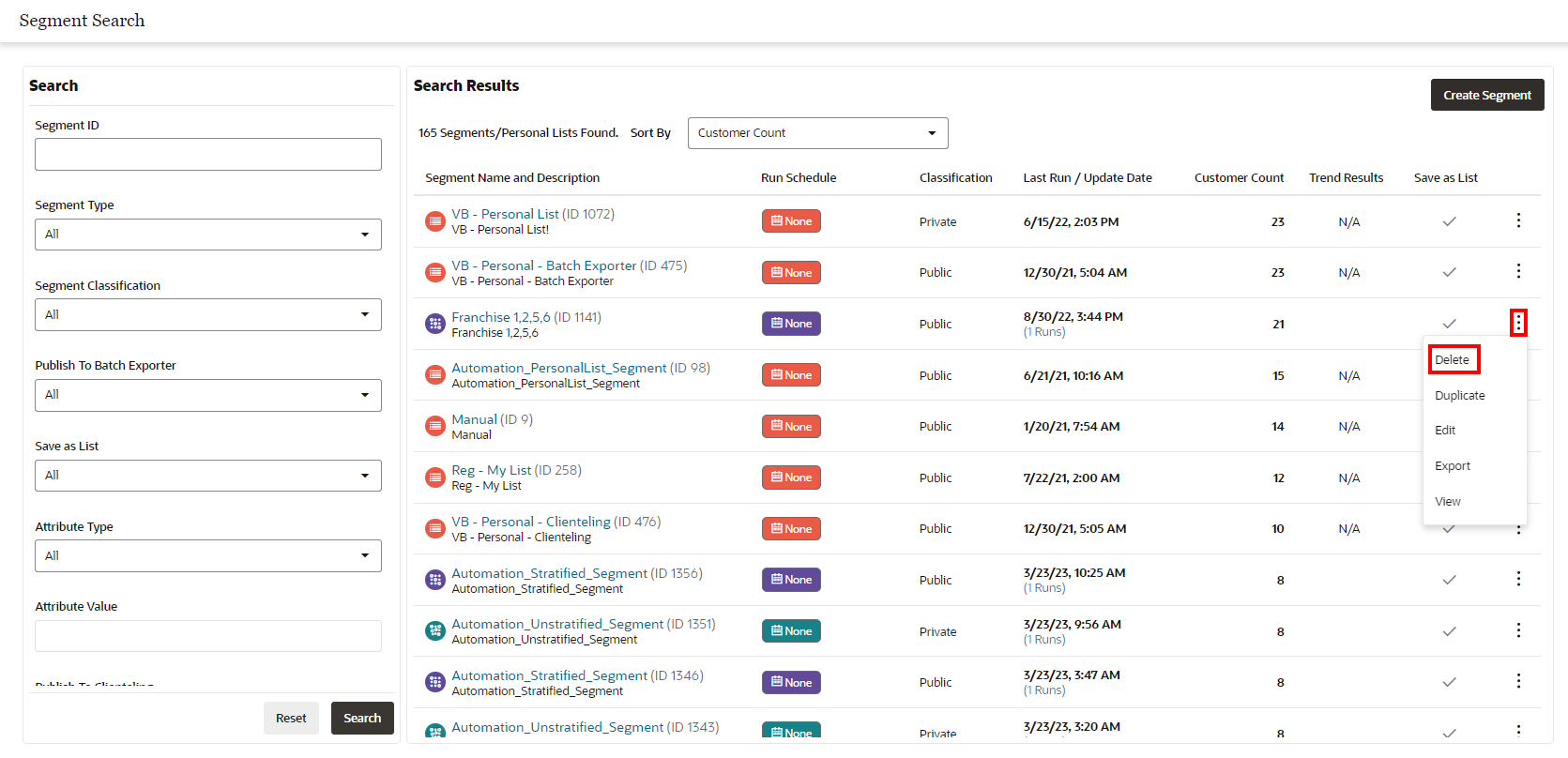Image resolution: width=1568 pixels, height=758 pixels.
Task: Click kebab menu for VB - Personal - Batch Exporter
Action: [x=1518, y=271]
